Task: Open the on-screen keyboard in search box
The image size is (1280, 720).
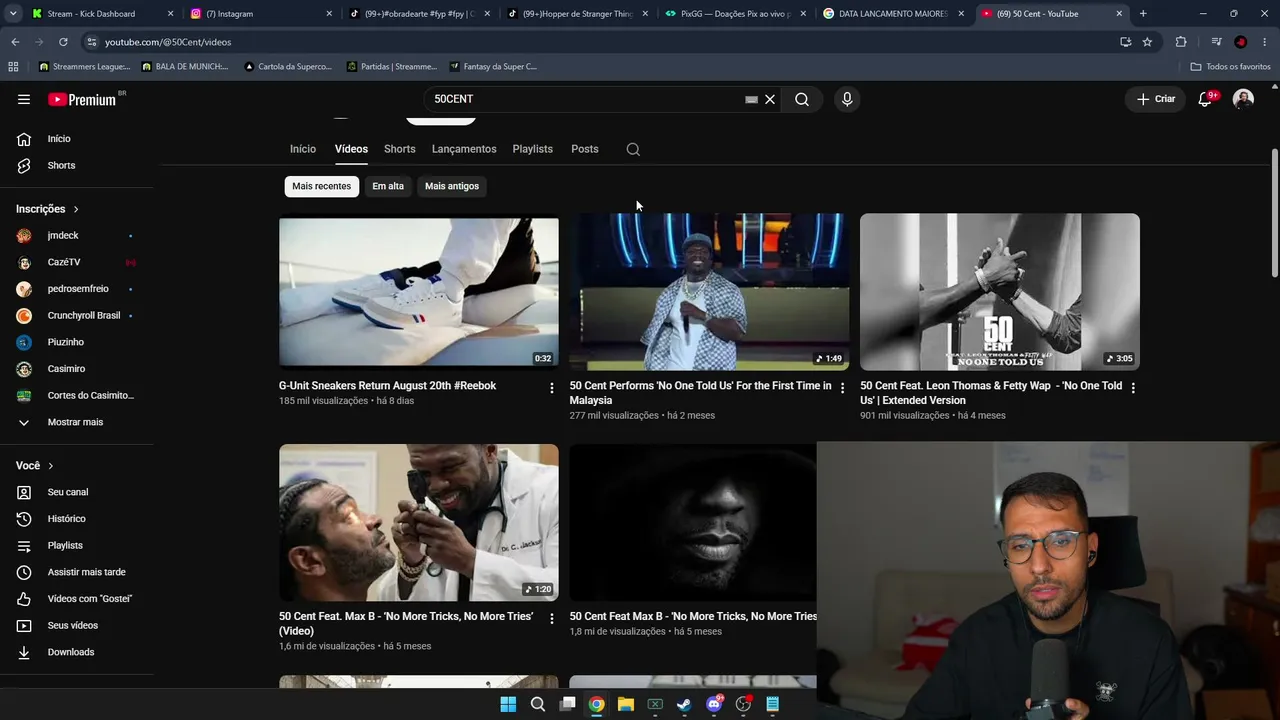Action: 751,99
